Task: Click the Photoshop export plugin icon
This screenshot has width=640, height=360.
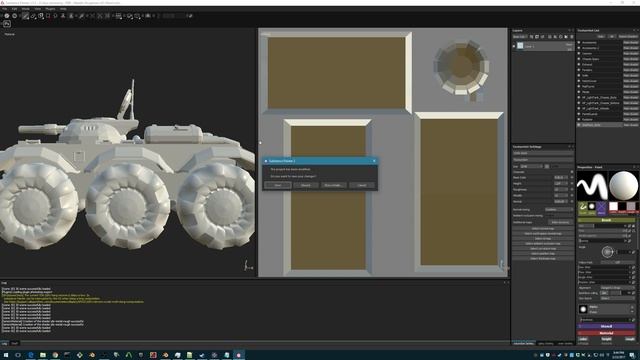Action: click(7, 24)
